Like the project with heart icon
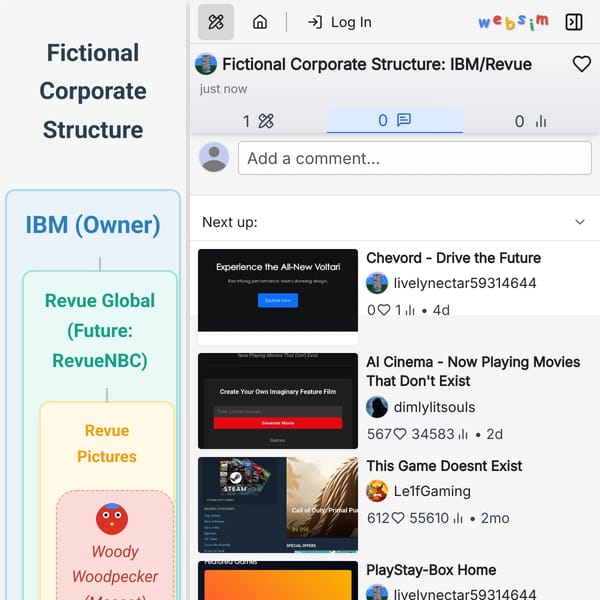 pyautogui.click(x=582, y=64)
